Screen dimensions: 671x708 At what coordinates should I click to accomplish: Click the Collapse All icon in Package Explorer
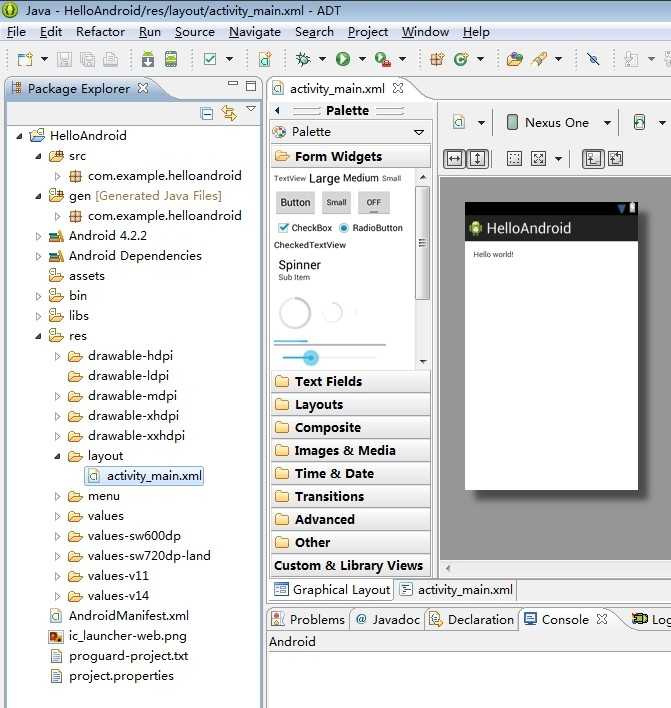(x=207, y=113)
